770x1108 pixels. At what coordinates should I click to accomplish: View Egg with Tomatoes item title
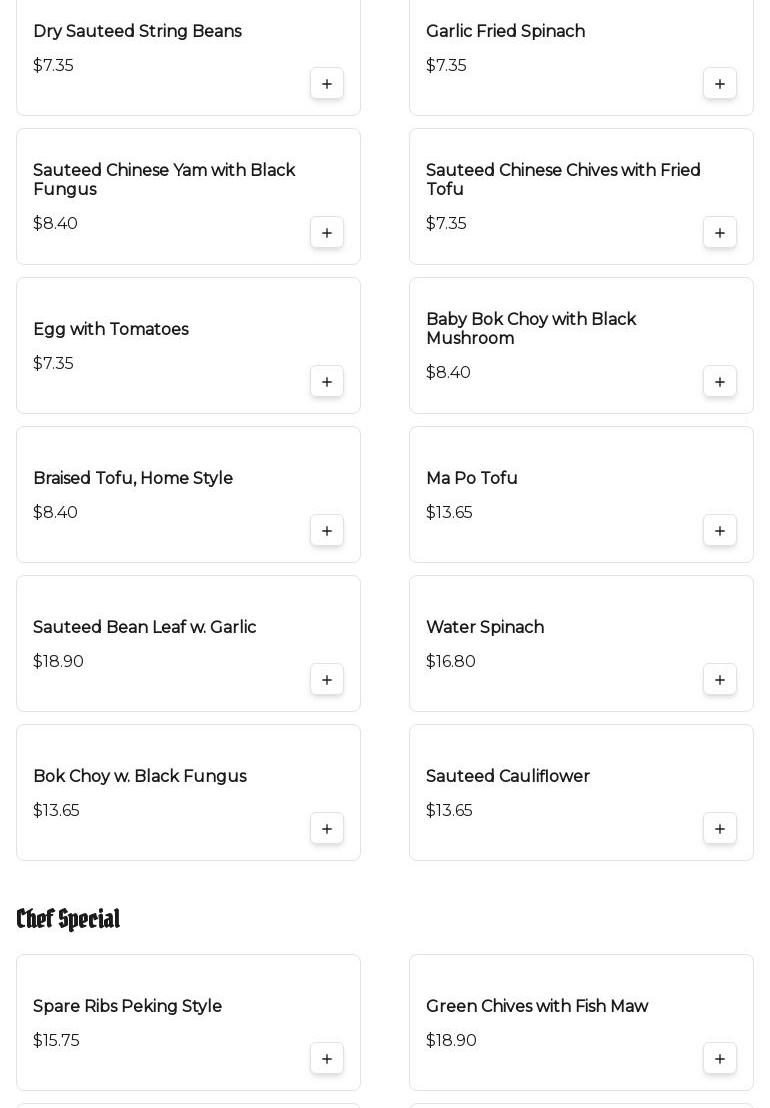point(111,330)
